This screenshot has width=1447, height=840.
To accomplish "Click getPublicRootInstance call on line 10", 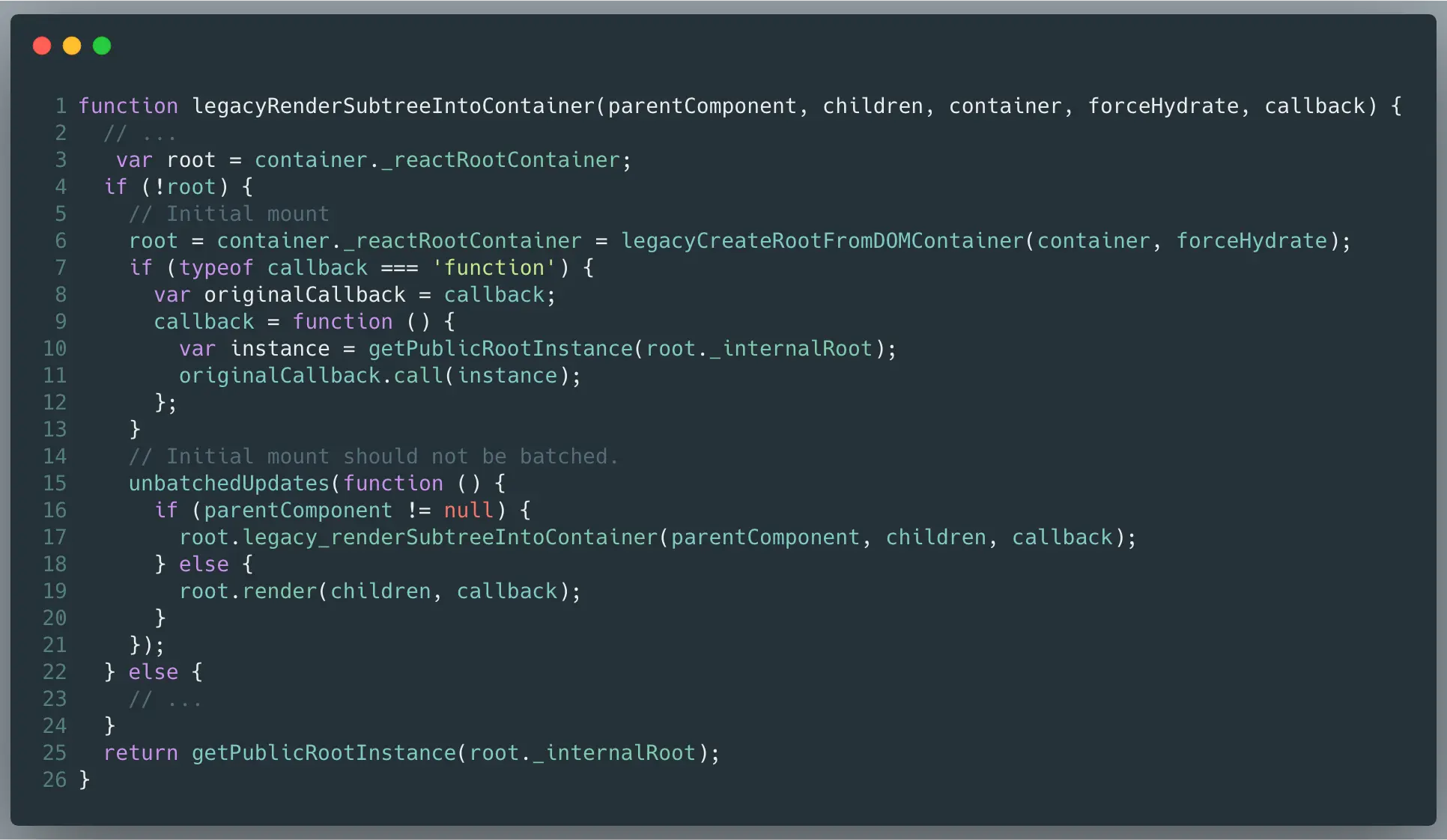I will tap(500, 349).
